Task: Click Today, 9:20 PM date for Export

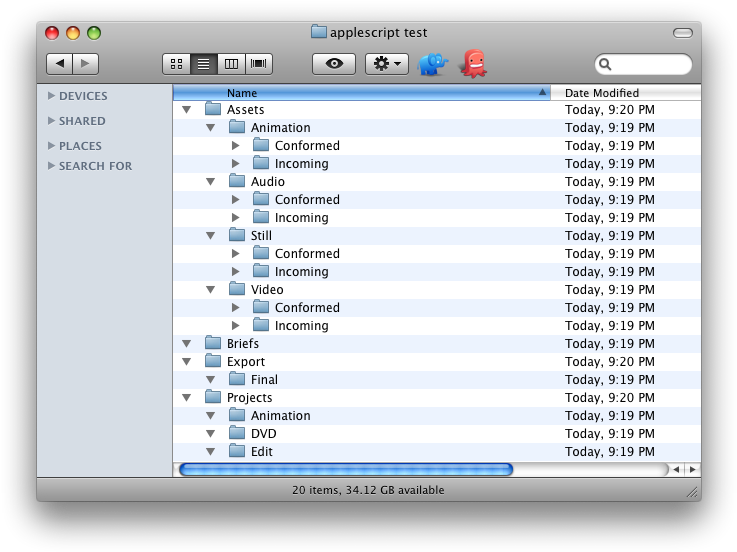Action: coord(610,362)
